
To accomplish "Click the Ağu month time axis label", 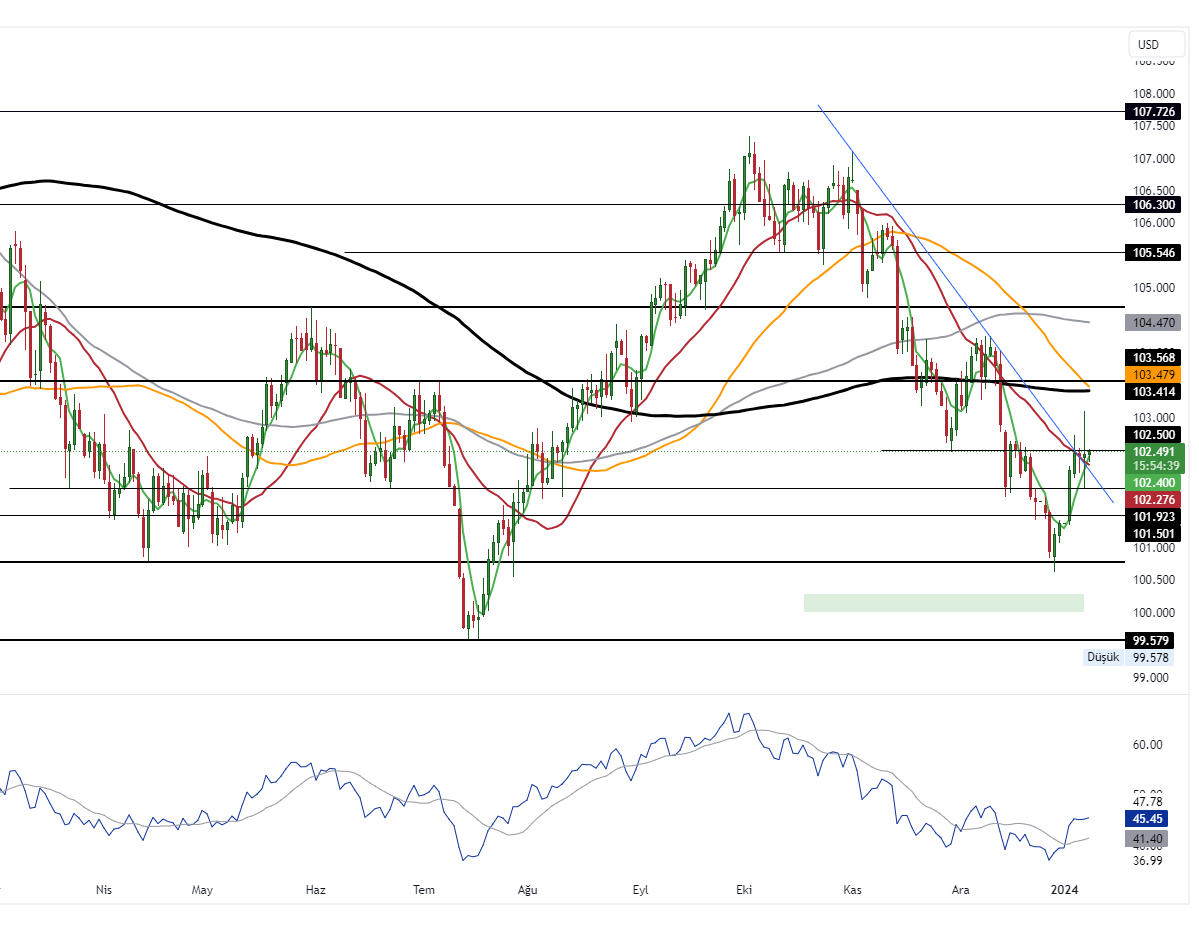I will [x=528, y=889].
